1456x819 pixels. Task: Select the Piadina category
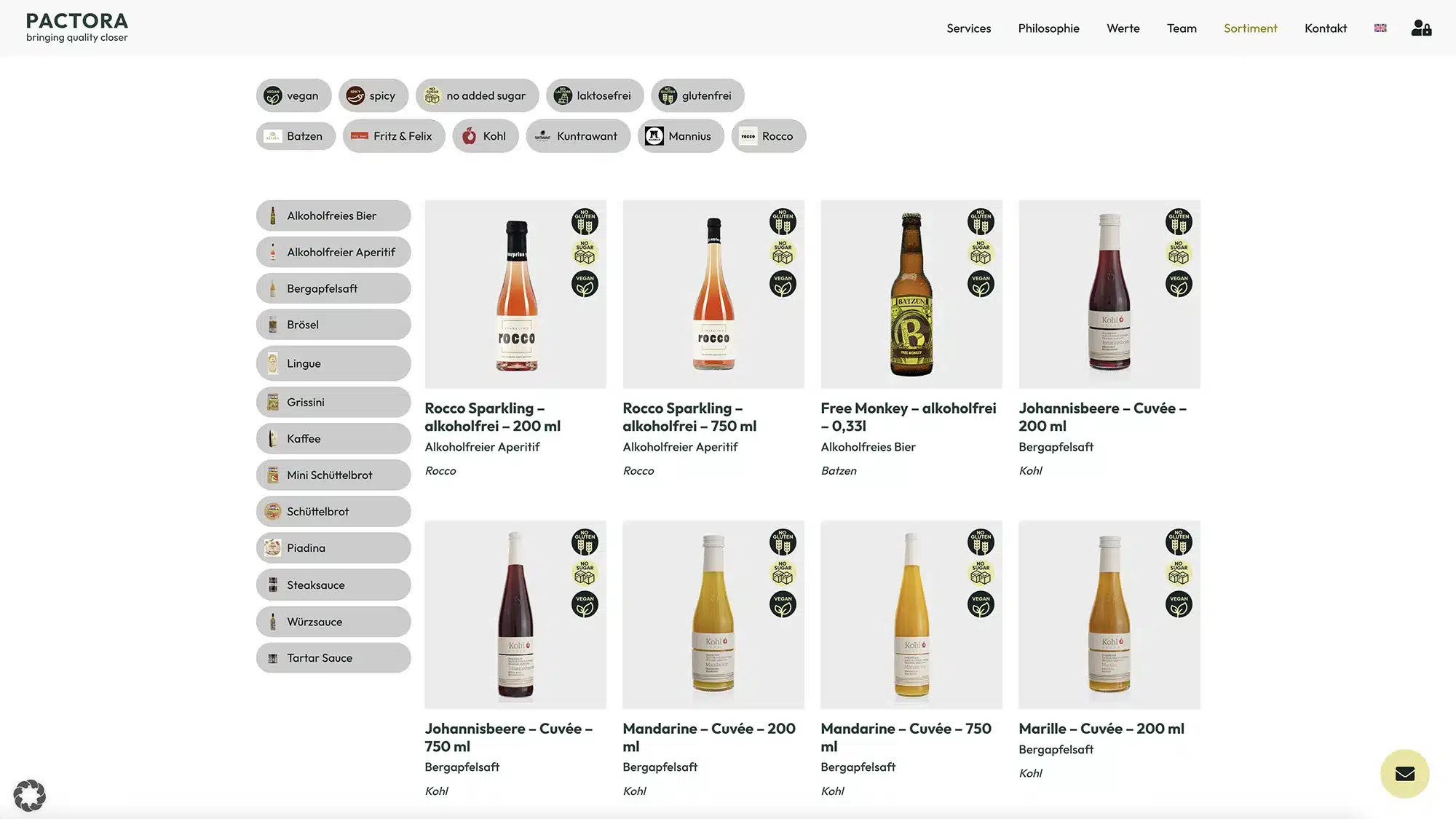(333, 547)
